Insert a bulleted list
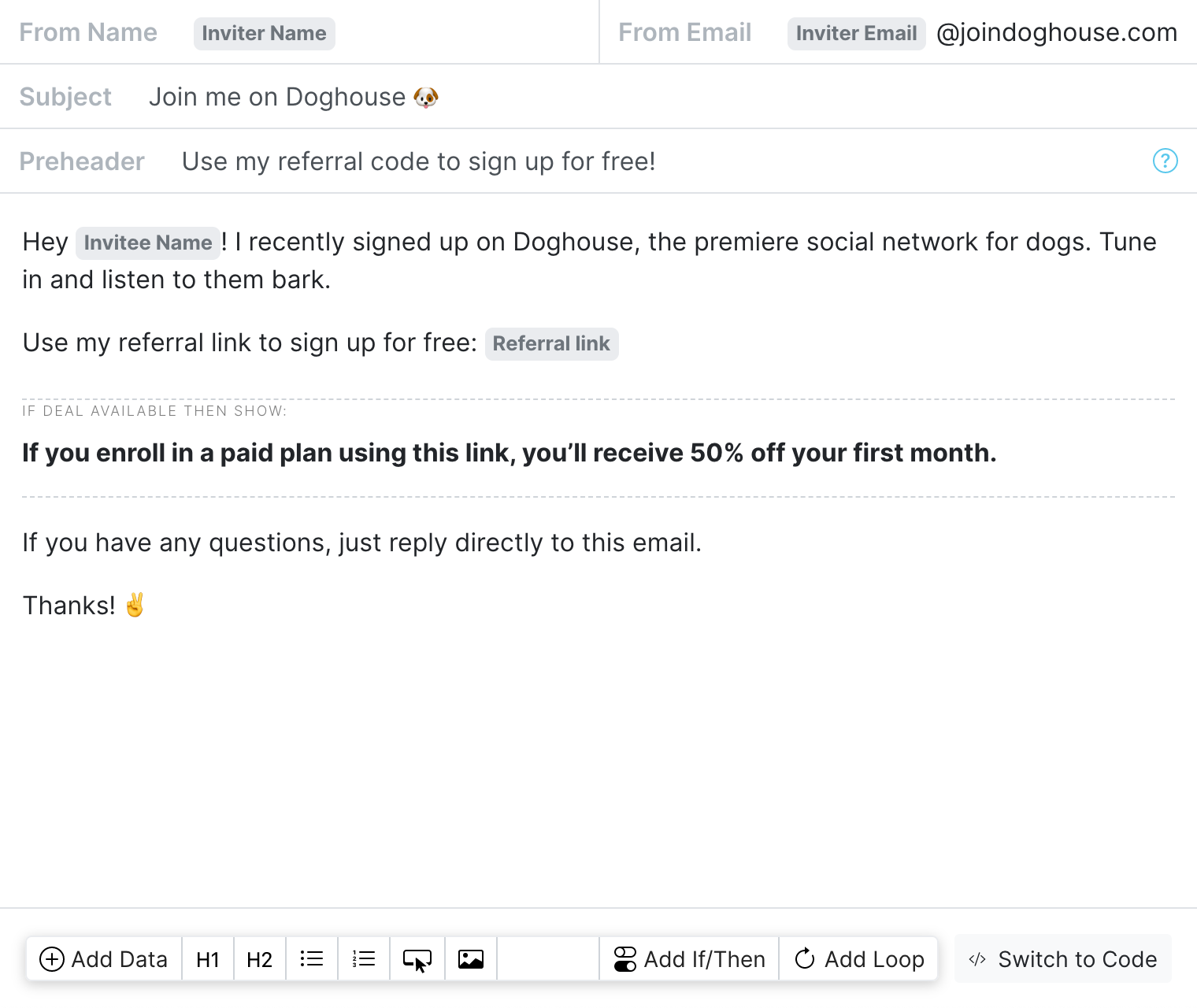Viewport: 1197px width, 1008px height. (311, 959)
